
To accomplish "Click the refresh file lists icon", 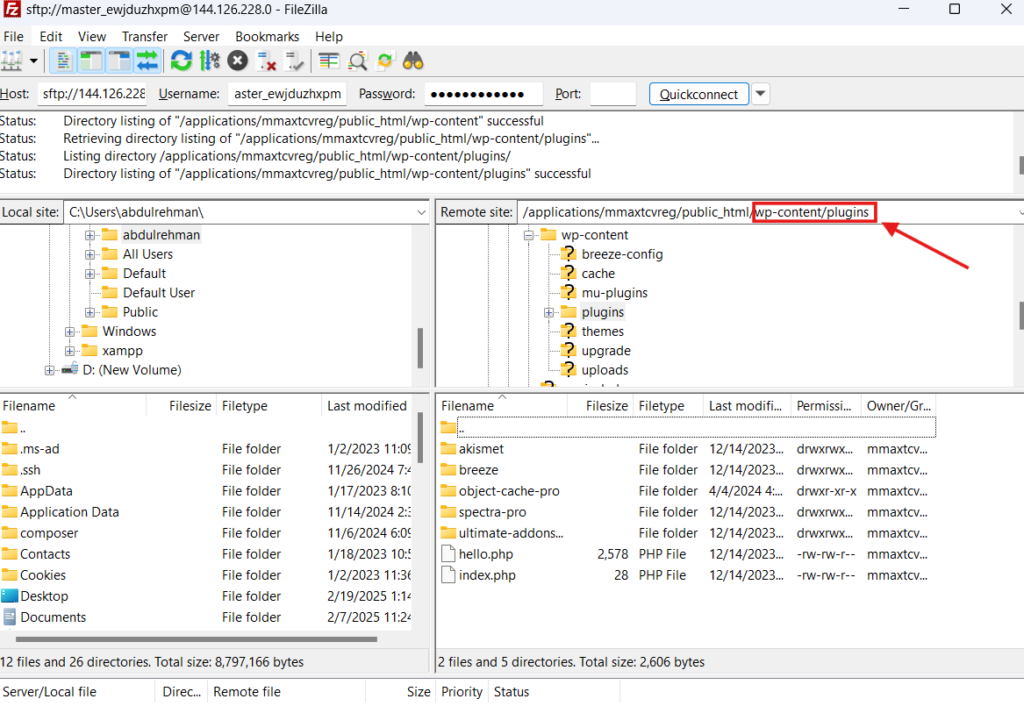I will point(181,61).
